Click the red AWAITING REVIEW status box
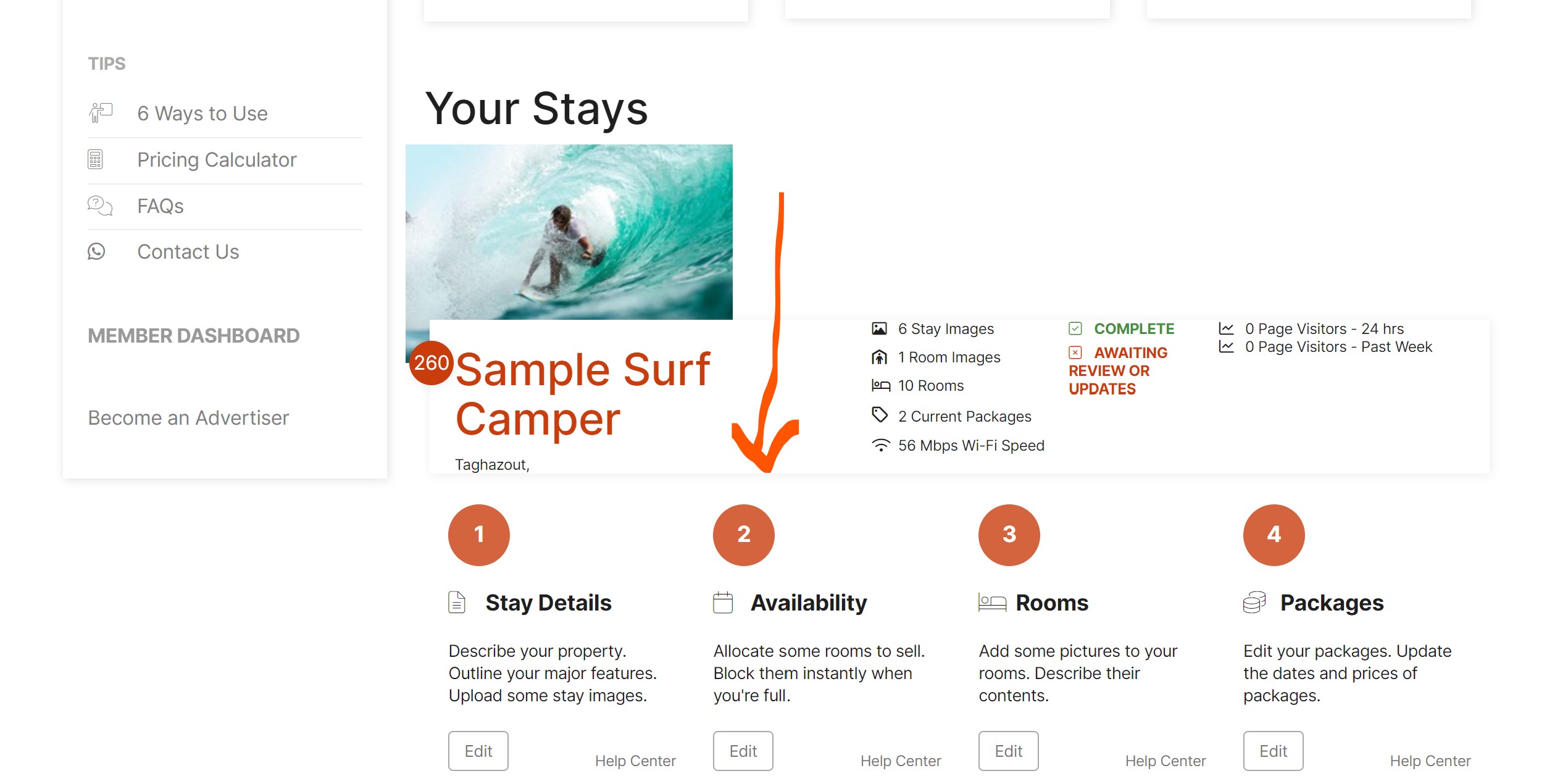 (1075, 352)
